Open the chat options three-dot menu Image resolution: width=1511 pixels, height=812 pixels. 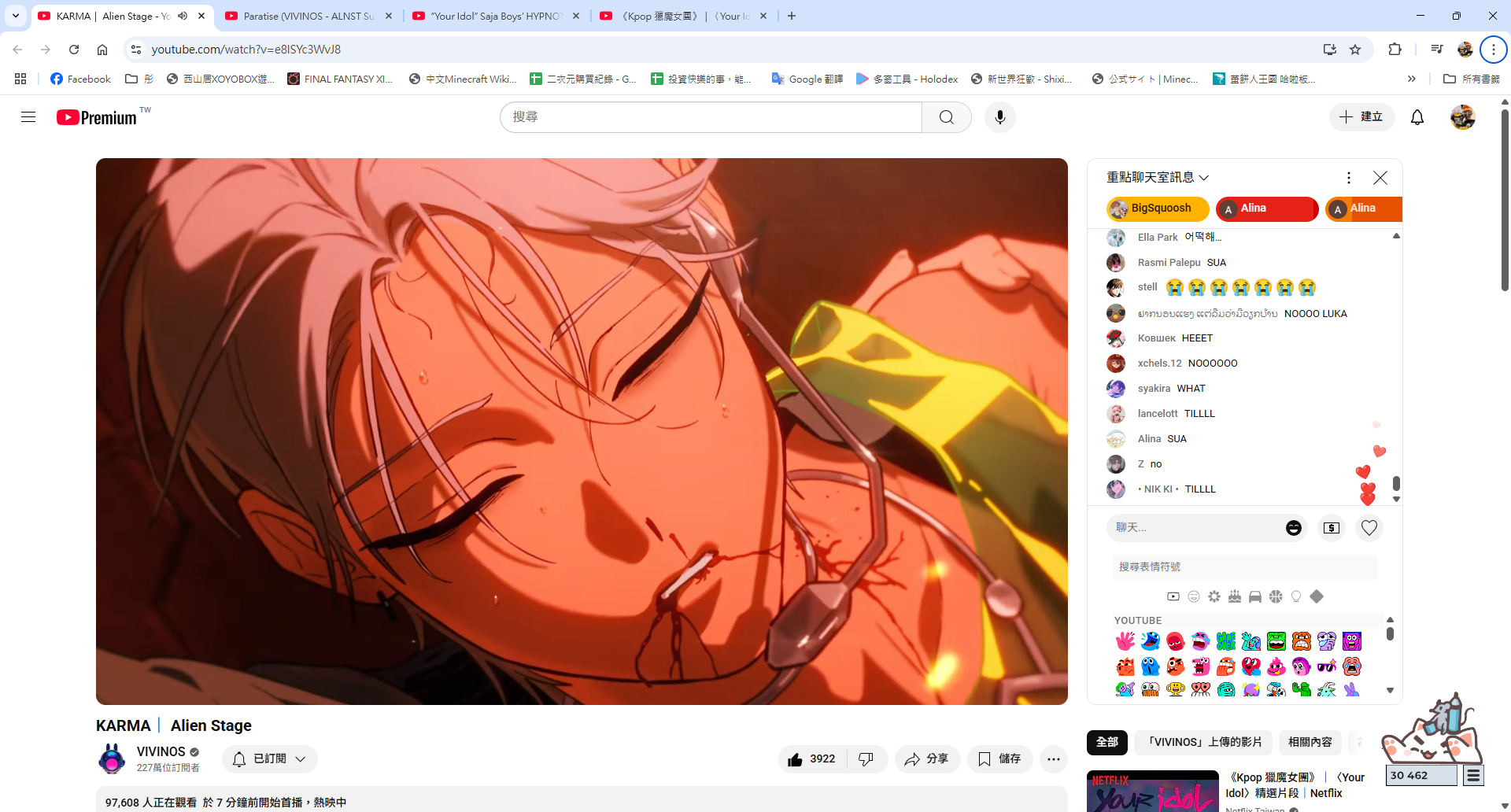click(1349, 178)
